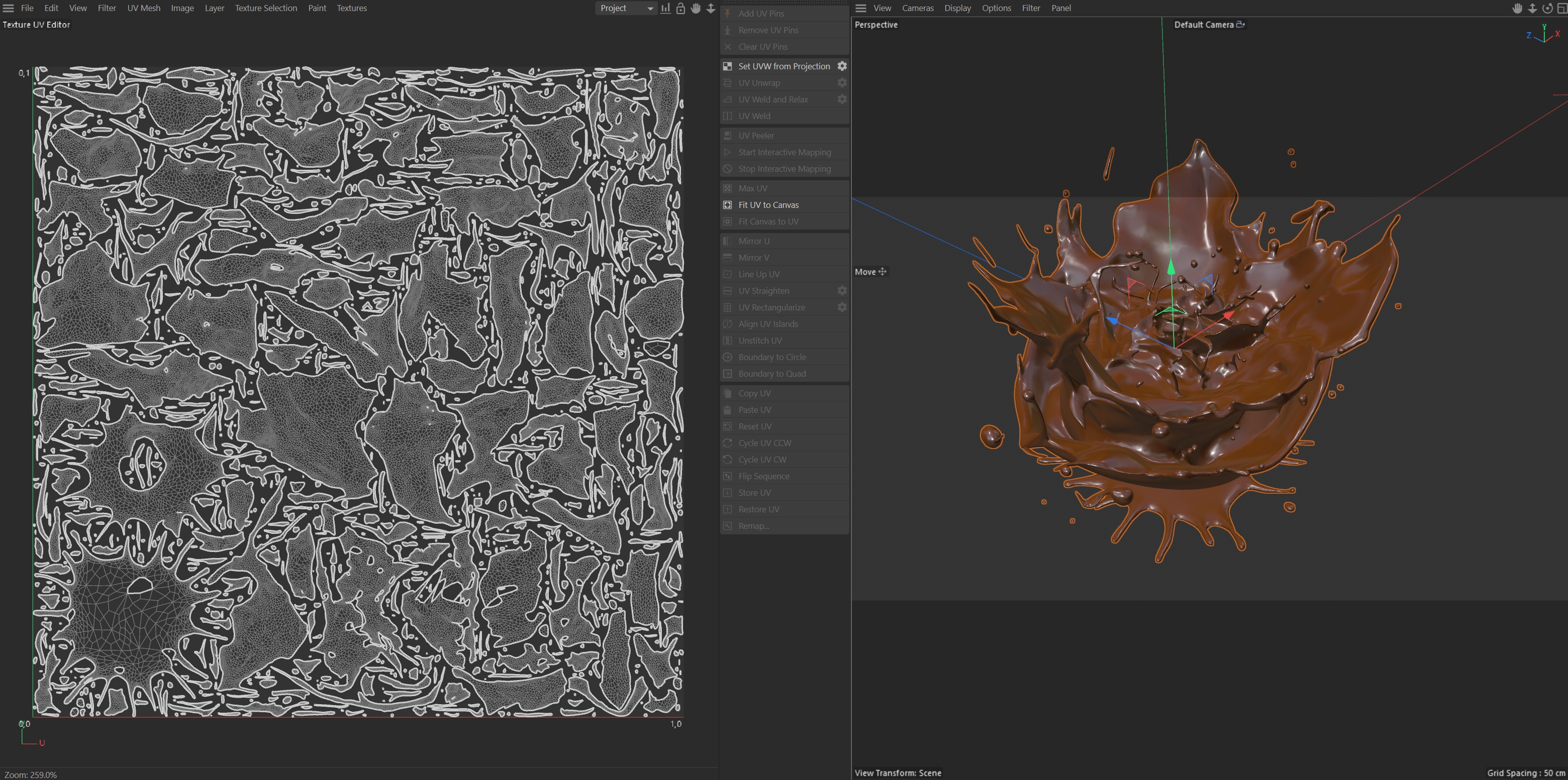Click the viewport pan hand icon
Viewport: 1568px width, 780px height.
1517,8
